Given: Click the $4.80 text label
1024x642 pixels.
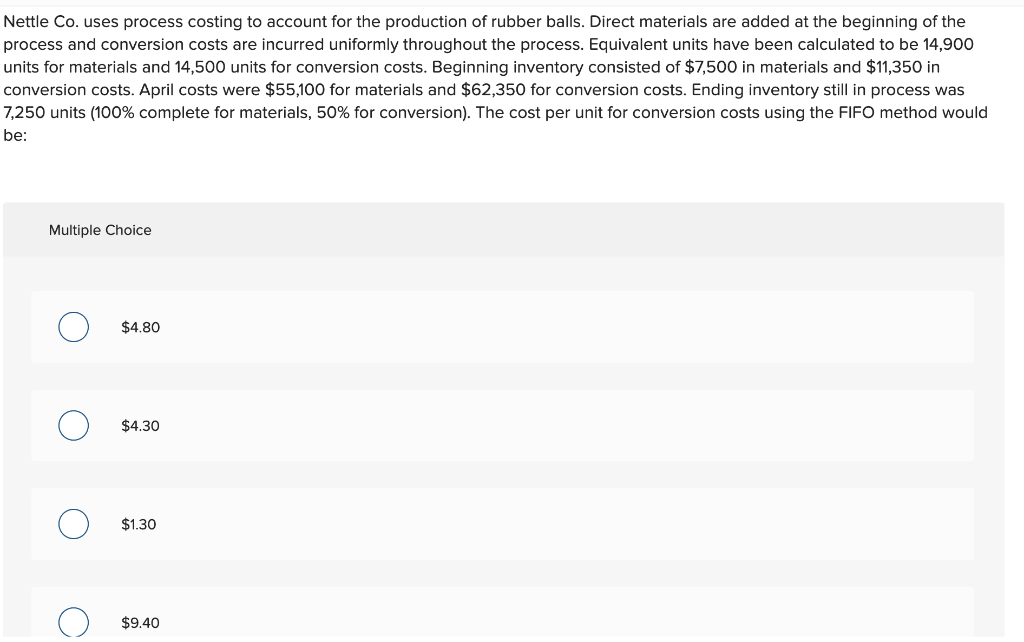Looking at the screenshot, I should (x=139, y=325).
